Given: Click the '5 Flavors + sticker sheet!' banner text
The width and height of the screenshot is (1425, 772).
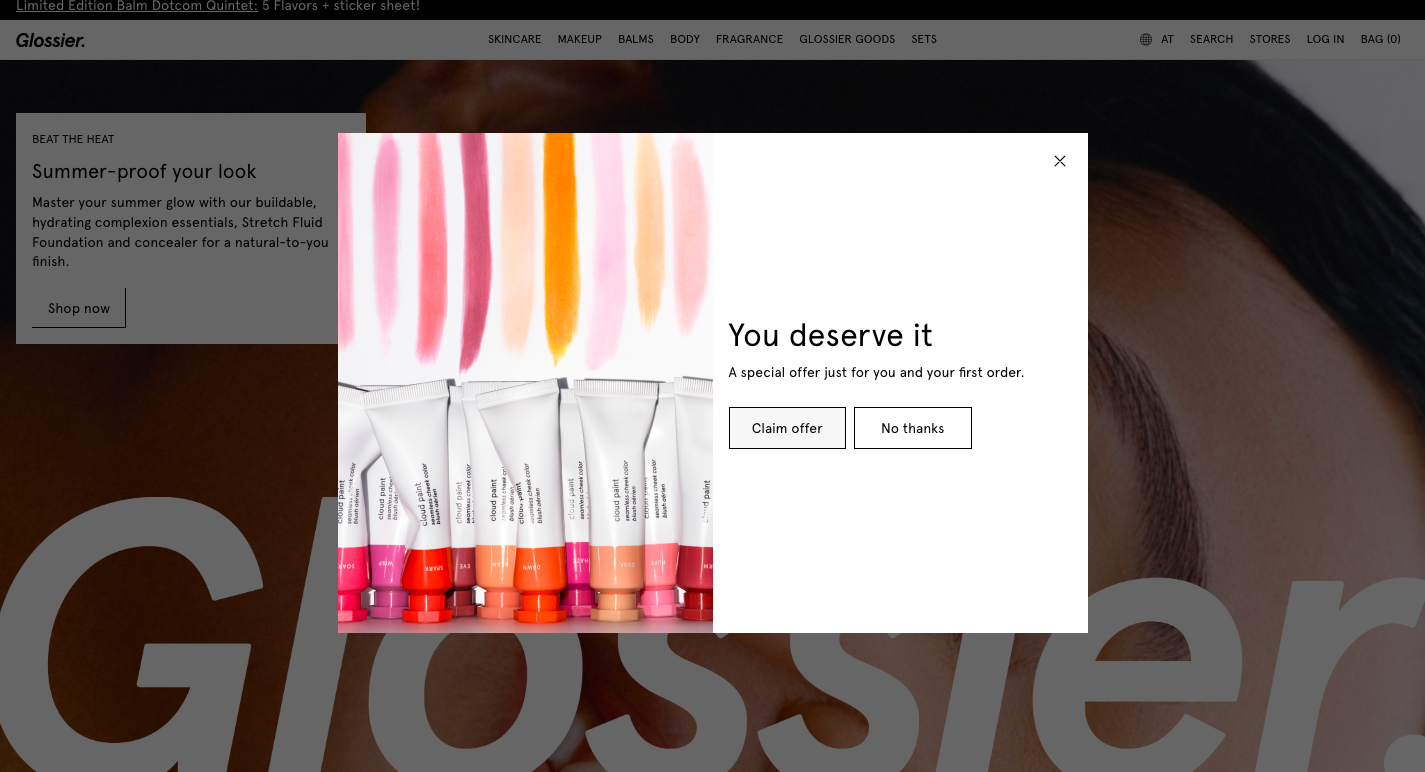Looking at the screenshot, I should pos(341,7).
